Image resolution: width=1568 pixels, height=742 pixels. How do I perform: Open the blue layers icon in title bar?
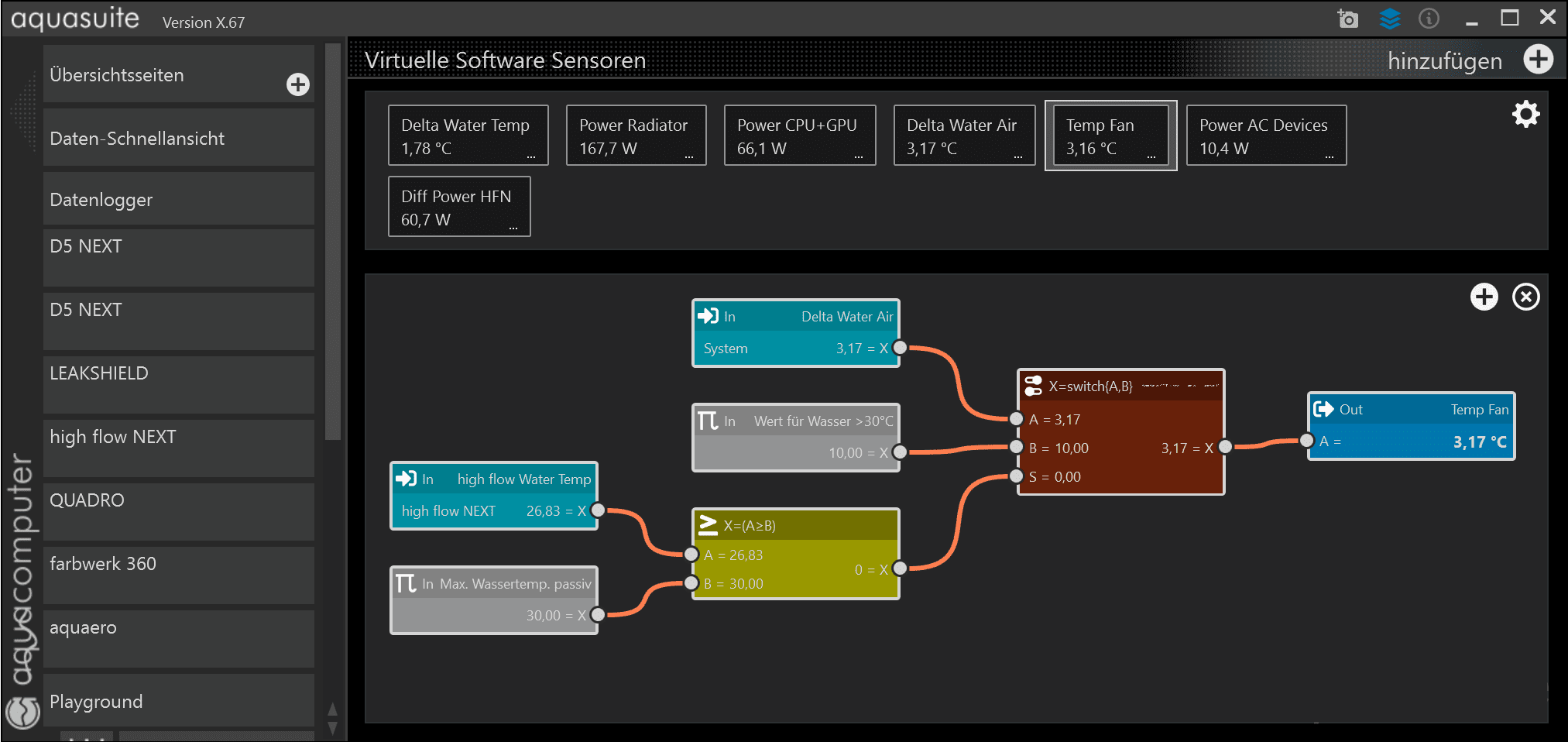(1390, 19)
